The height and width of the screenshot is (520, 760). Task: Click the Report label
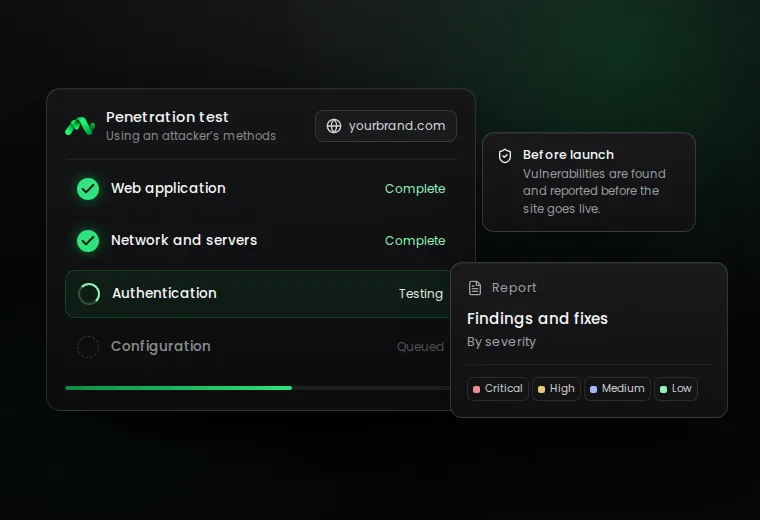point(514,288)
